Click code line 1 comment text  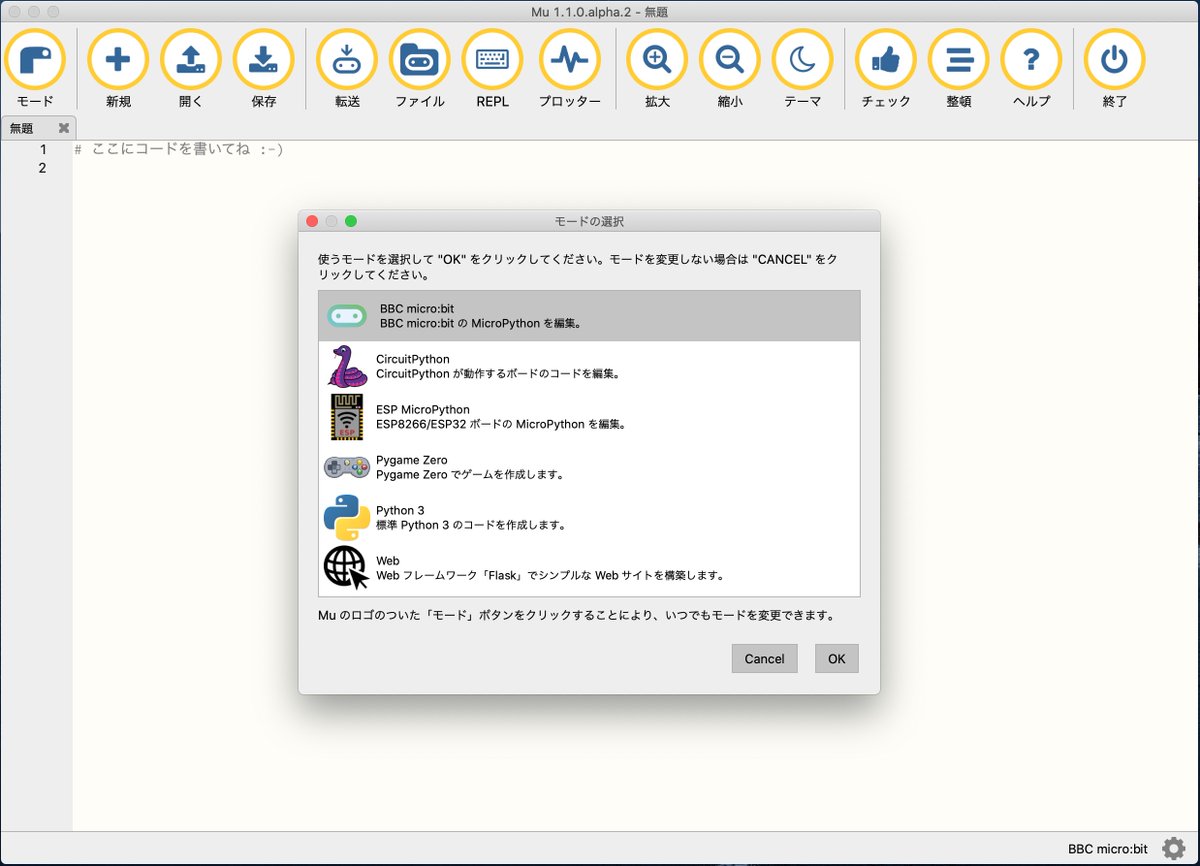(180, 150)
